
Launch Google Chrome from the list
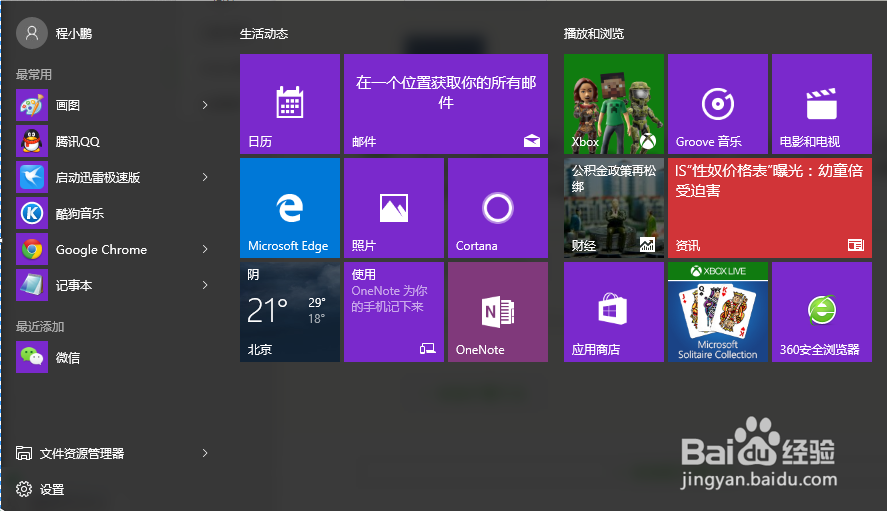[113, 249]
